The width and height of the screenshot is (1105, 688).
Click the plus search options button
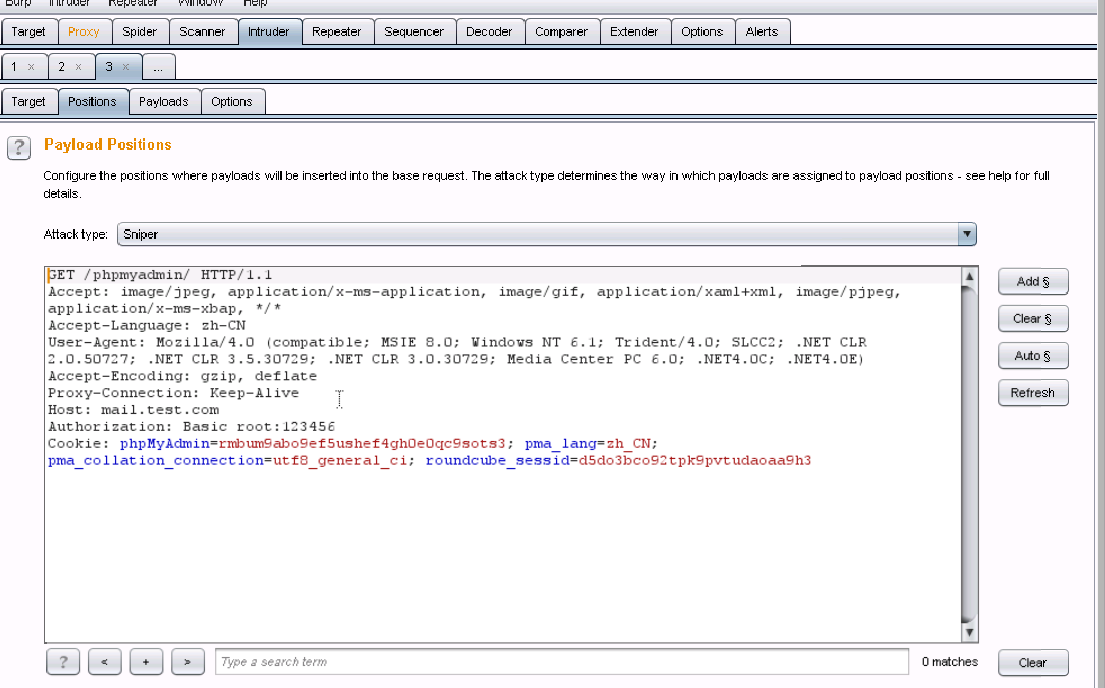tap(146, 662)
